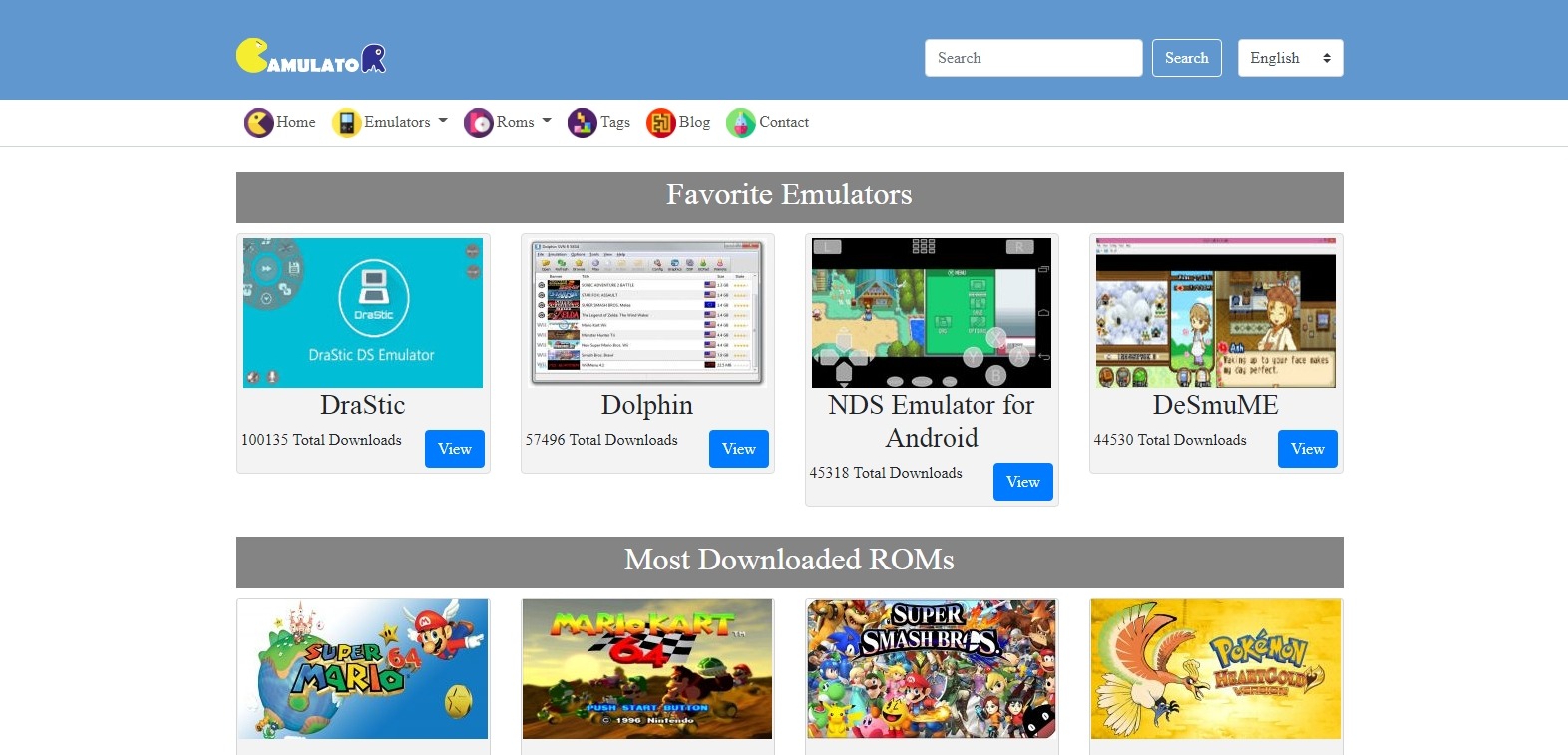View NDS Emulator for Android
Screen dimensions: 1568x755
coord(1023,482)
